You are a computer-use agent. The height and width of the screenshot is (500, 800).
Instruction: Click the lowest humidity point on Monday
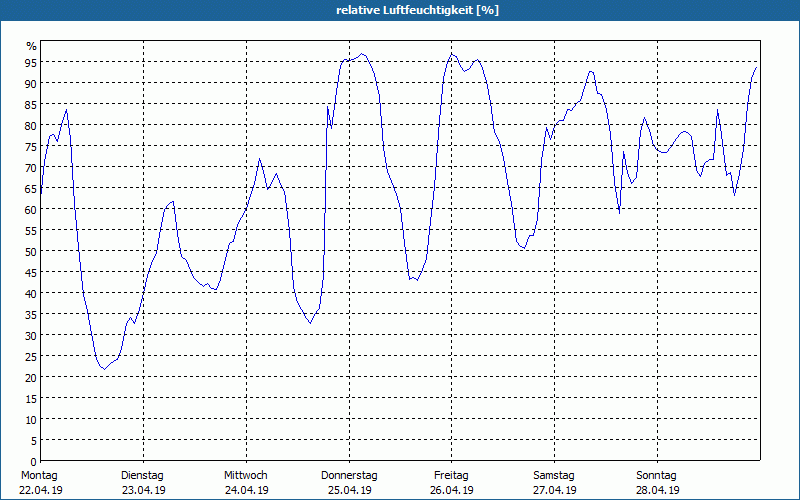[x=104, y=368]
